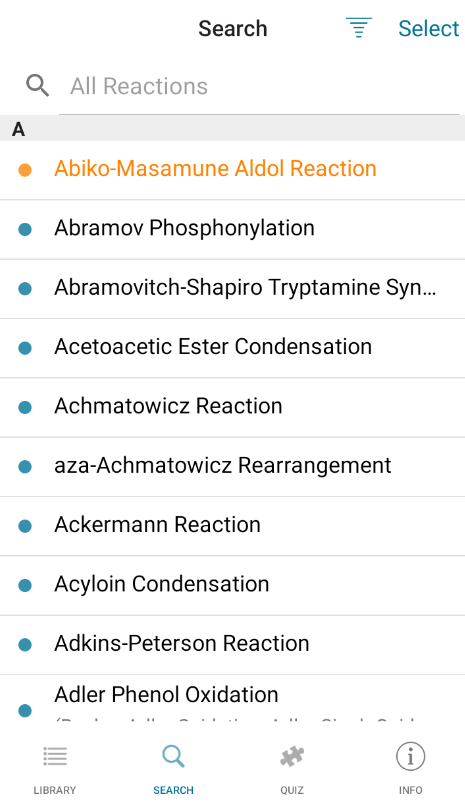Image resolution: width=465 pixels, height=802 pixels.
Task: Click the orange dot beside Abiko-Masamune
Action: 25,170
